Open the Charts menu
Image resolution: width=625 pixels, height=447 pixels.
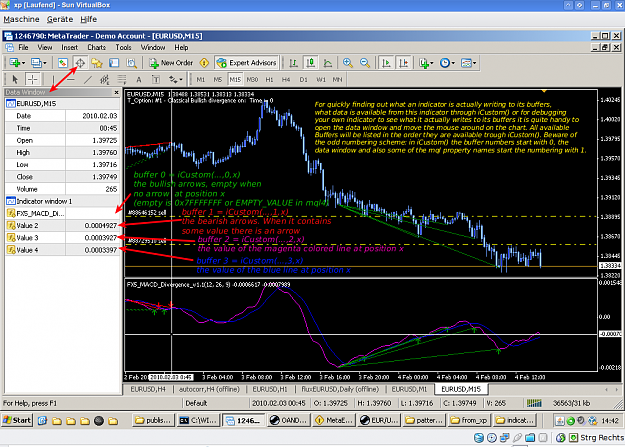coord(96,47)
